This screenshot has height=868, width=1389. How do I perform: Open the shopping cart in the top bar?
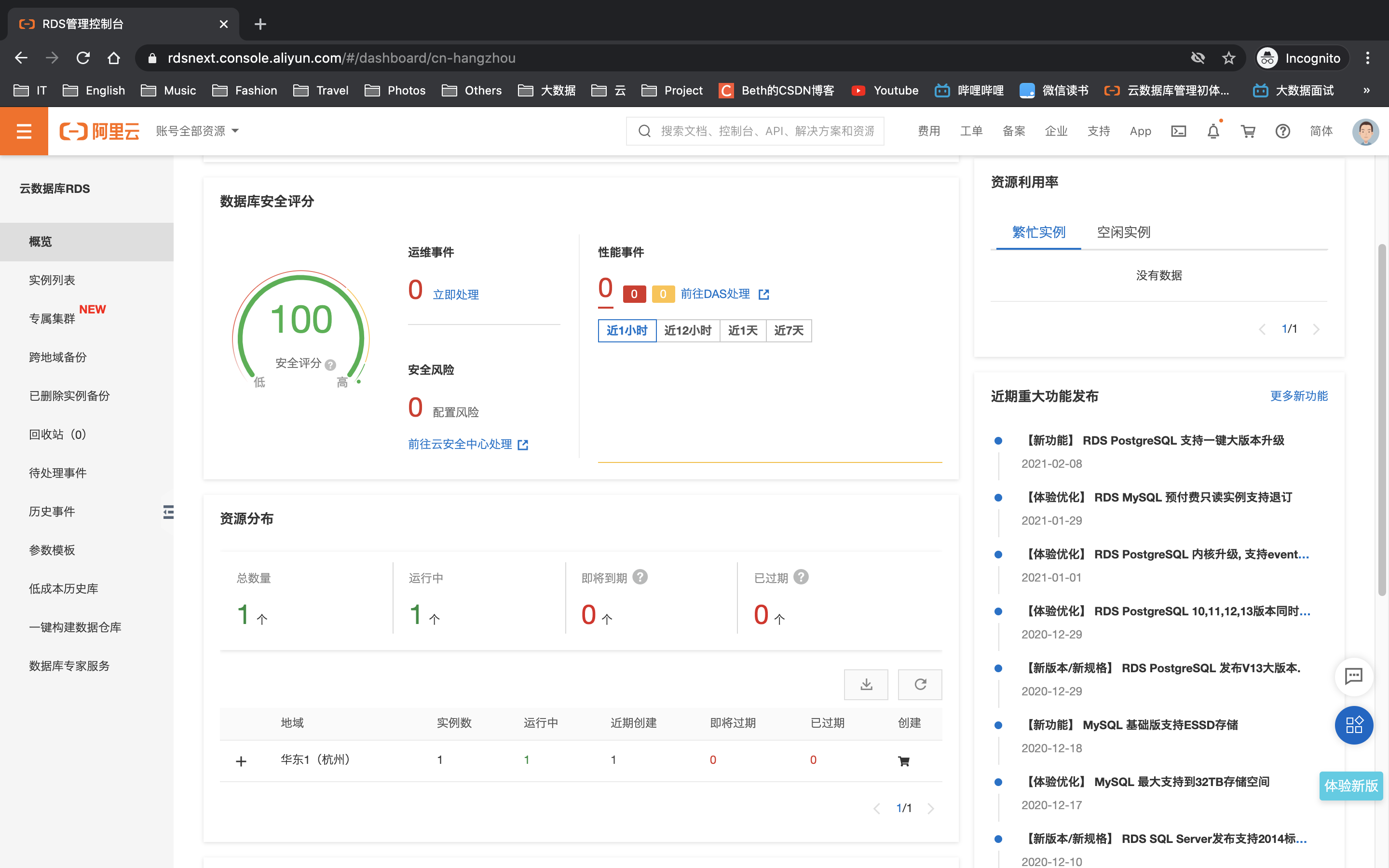(1248, 132)
